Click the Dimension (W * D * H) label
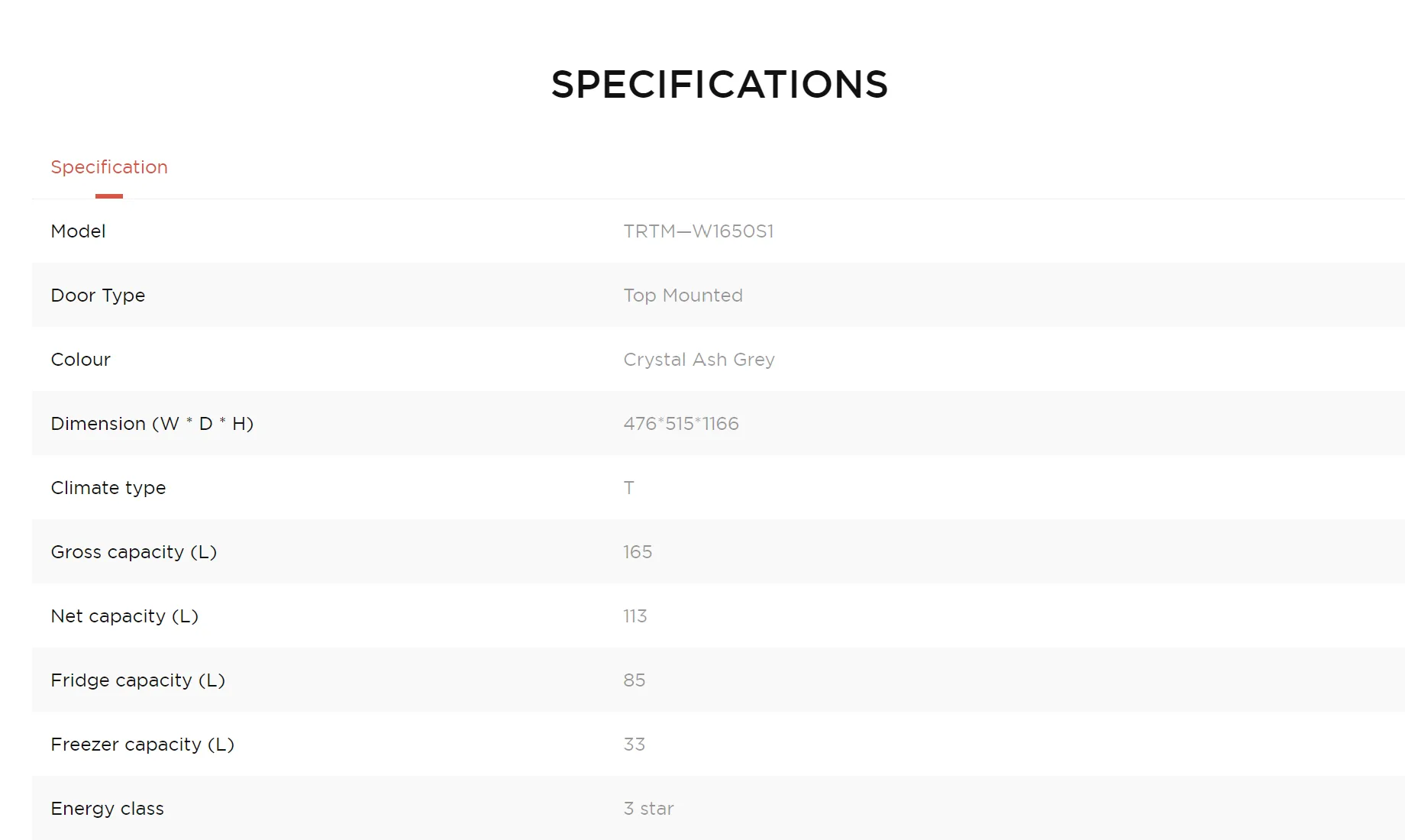 (x=152, y=424)
